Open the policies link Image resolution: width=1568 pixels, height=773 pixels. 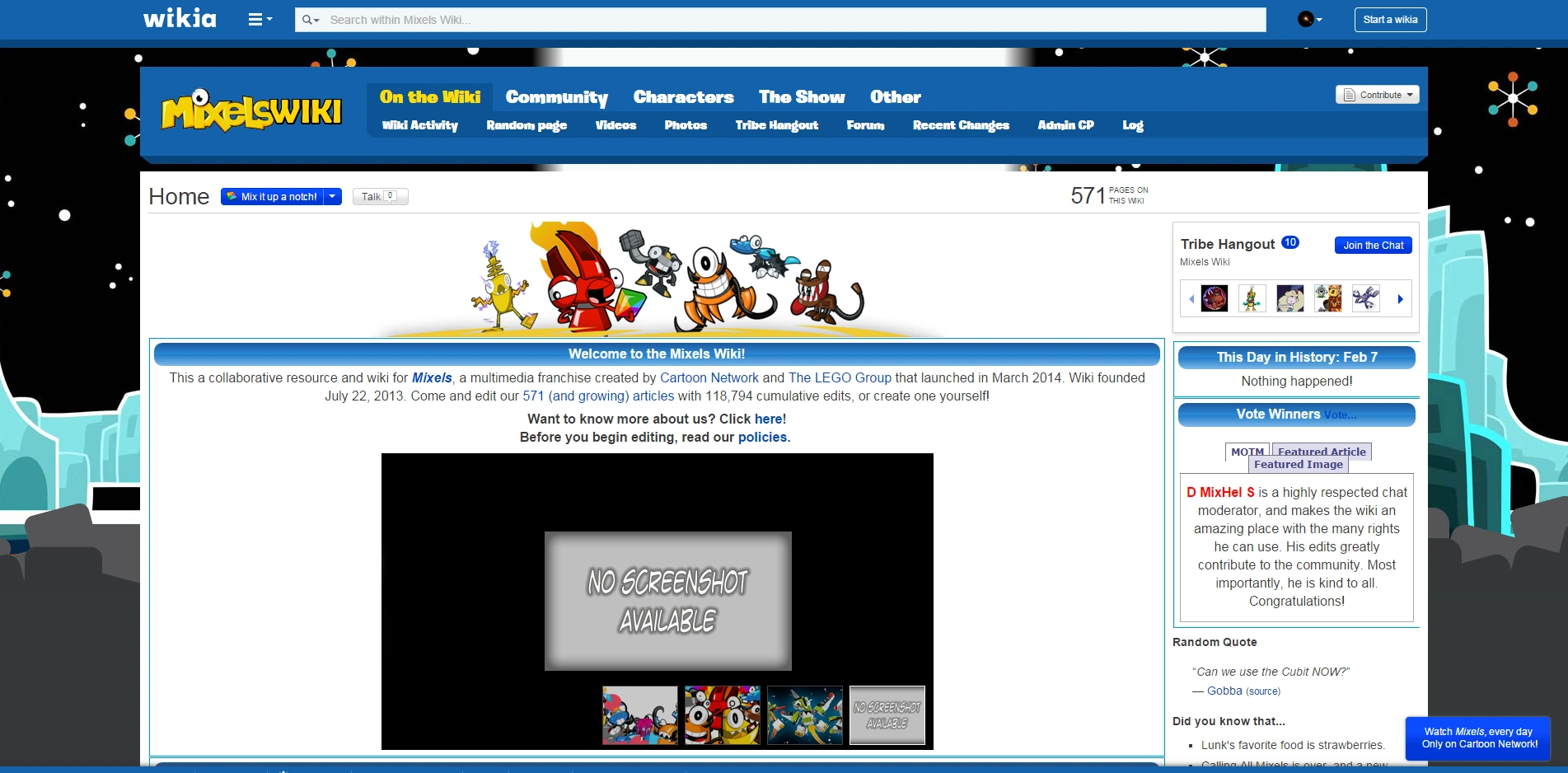click(762, 438)
